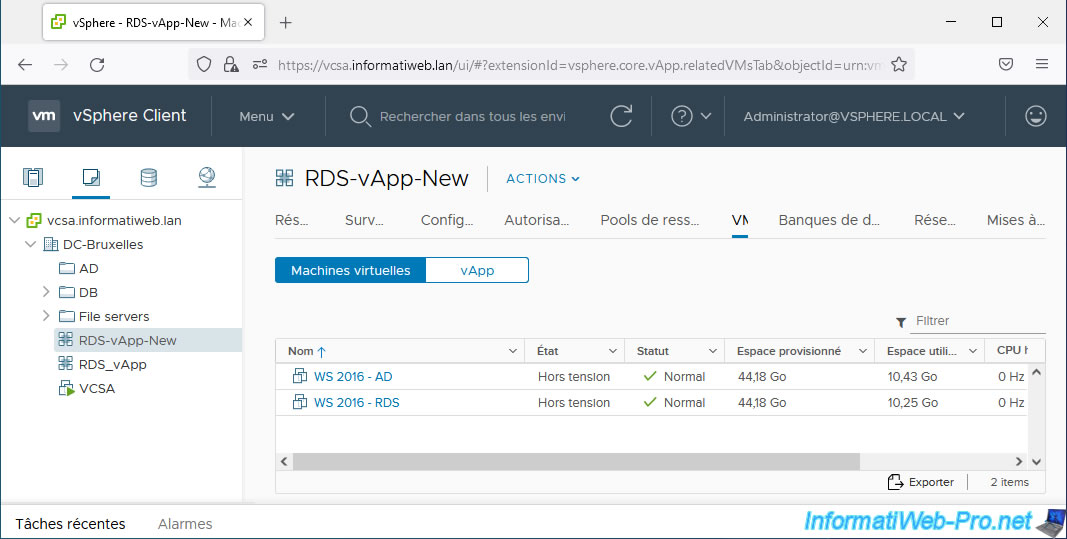Open the Administrator@VSPHERE.LOCAL user menu
This screenshot has height=539, width=1067.
click(x=854, y=116)
